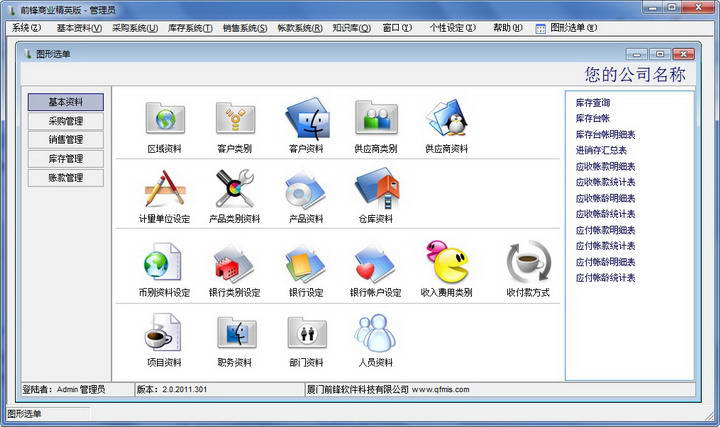Click the www.qfmis.com status bar text
720x427 pixels.
(440, 389)
